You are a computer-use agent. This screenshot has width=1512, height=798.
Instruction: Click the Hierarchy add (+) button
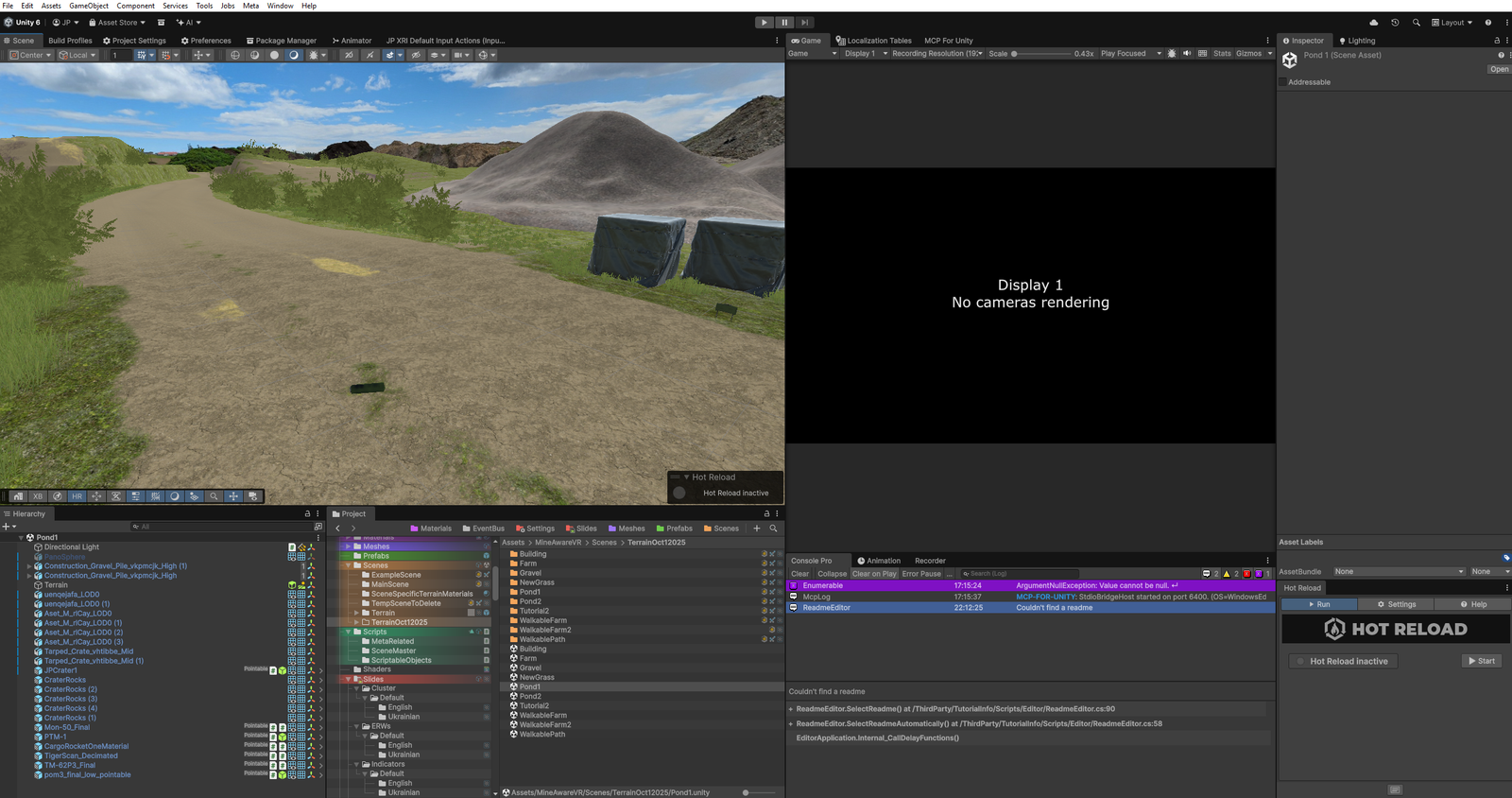[9, 527]
